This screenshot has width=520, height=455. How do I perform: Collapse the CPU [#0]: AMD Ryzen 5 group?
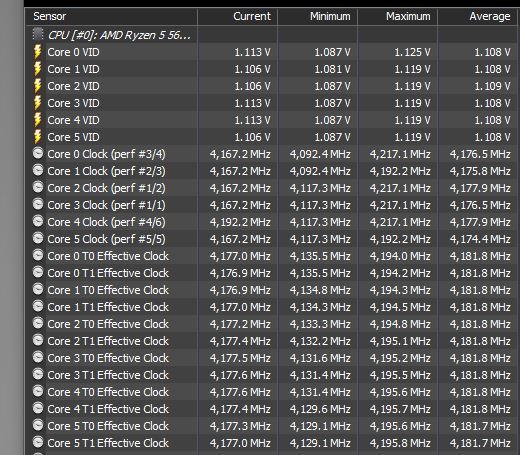click(119, 35)
